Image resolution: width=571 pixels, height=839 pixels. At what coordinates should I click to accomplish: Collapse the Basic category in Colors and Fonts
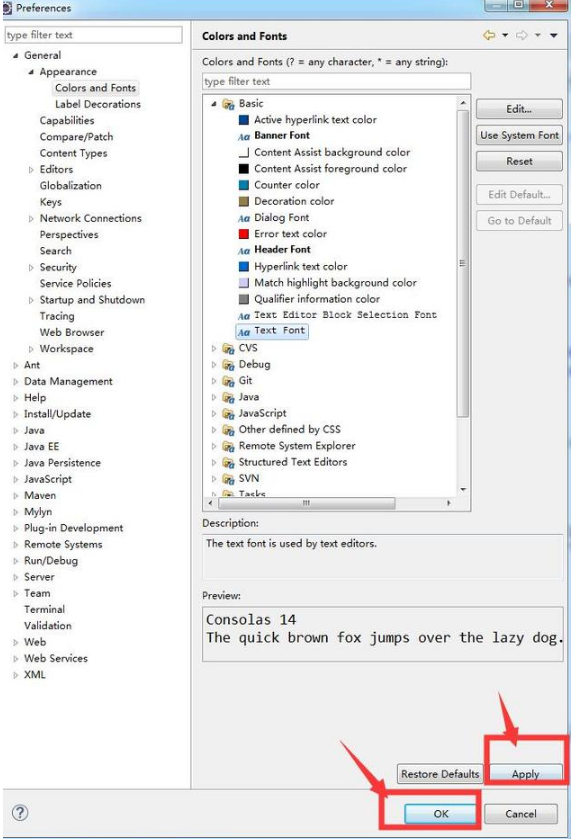pyautogui.click(x=214, y=104)
